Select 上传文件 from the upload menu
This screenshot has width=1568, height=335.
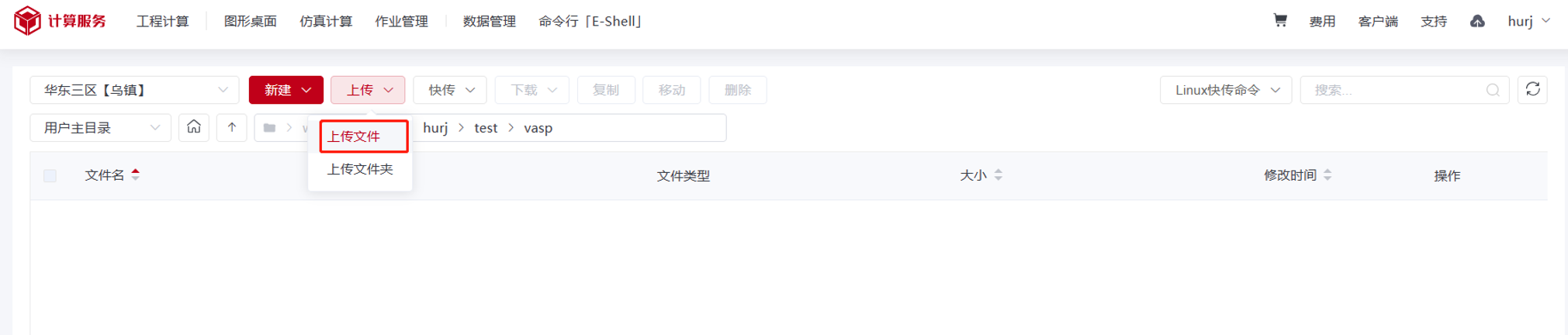click(x=363, y=136)
